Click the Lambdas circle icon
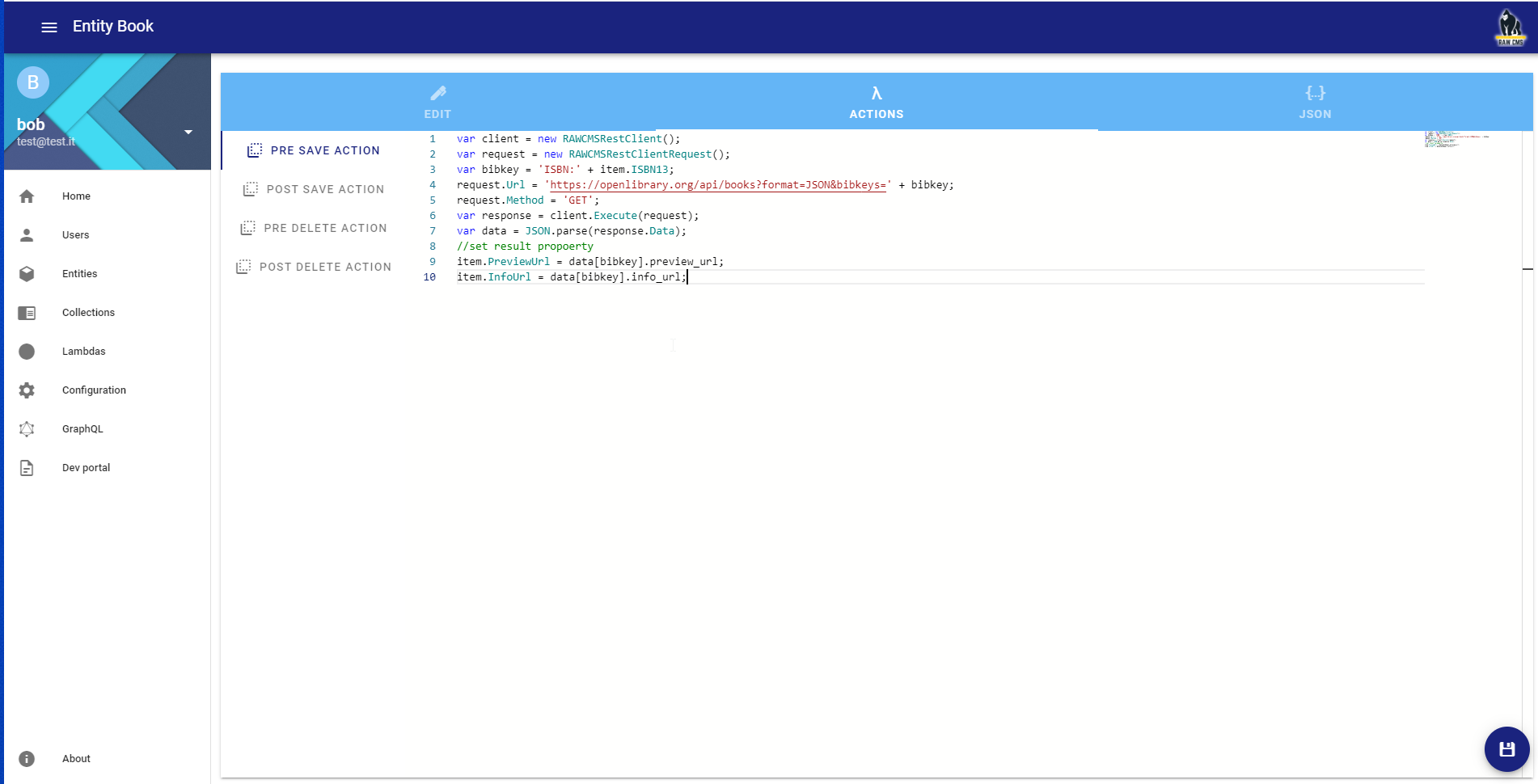The width and height of the screenshot is (1538, 784). pos(27,352)
